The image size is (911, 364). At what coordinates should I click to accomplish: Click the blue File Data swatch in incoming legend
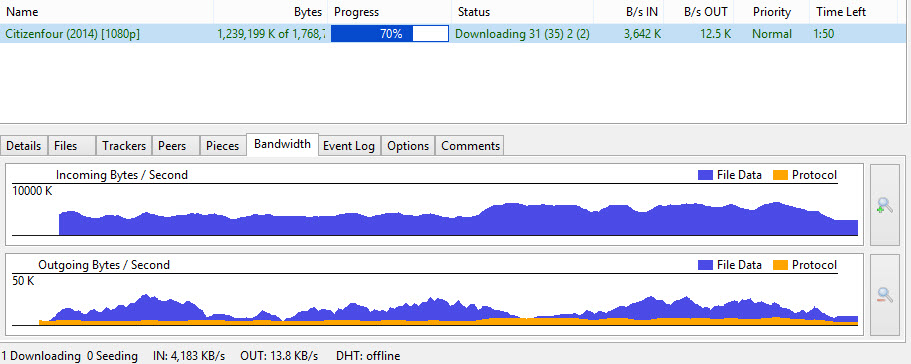pos(705,175)
